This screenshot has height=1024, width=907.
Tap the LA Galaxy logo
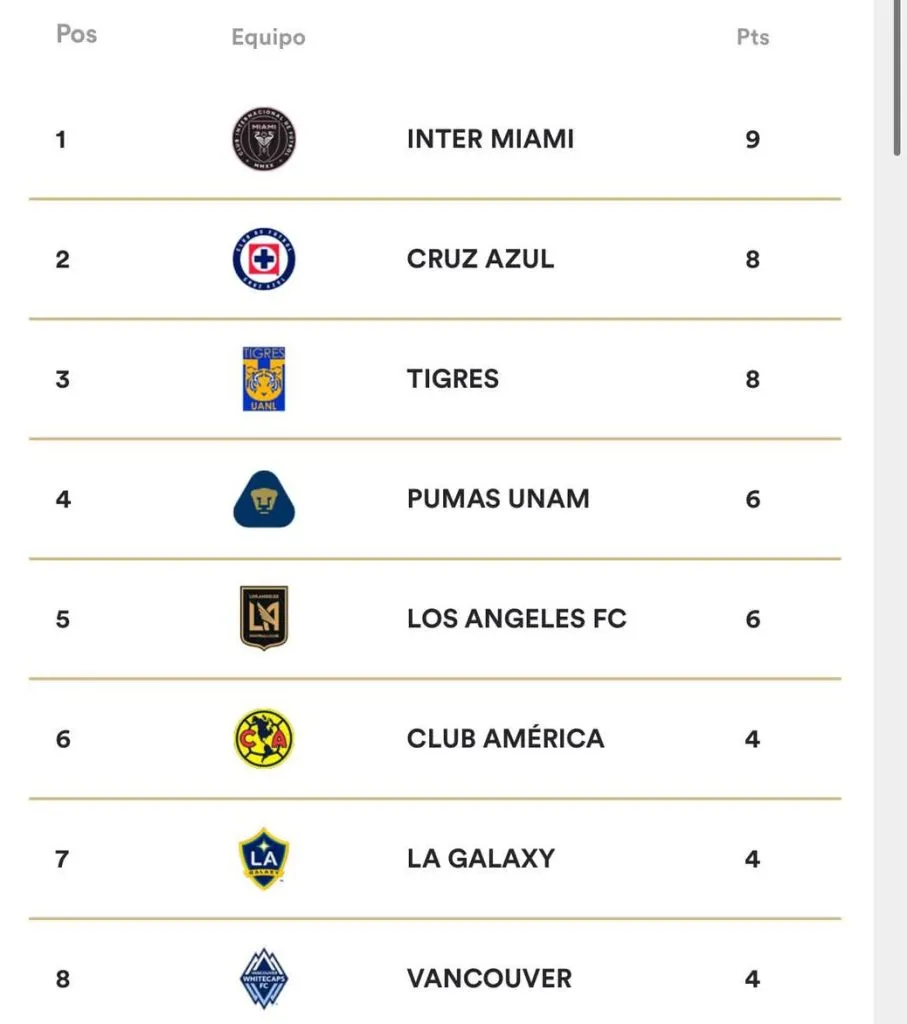click(264, 859)
